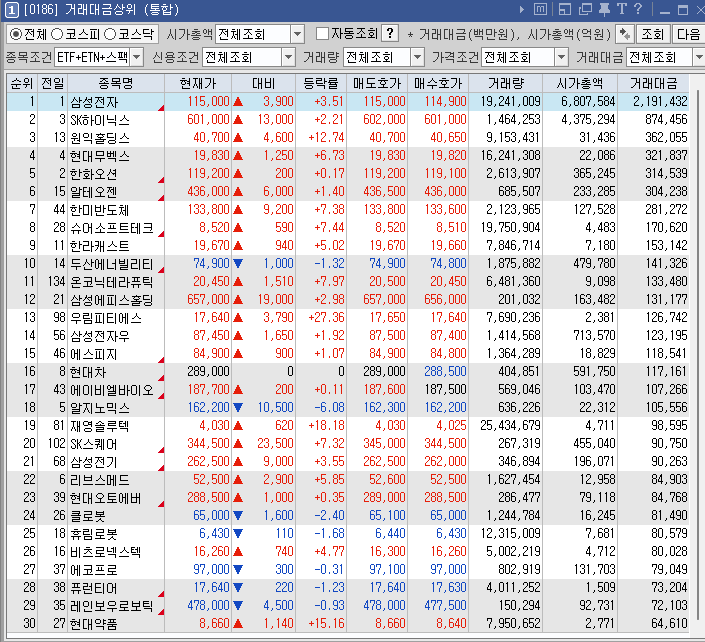Sort by the 순위 column header
Viewport: 705px width, 642px height.
(x=22, y=83)
